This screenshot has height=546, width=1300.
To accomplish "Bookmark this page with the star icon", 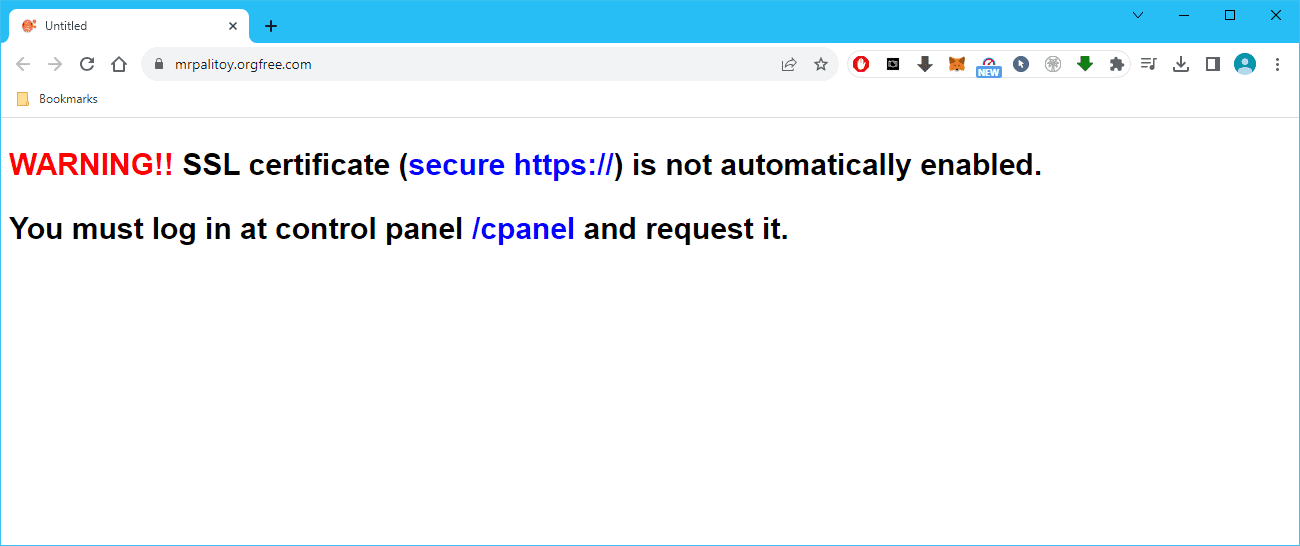I will (x=821, y=64).
